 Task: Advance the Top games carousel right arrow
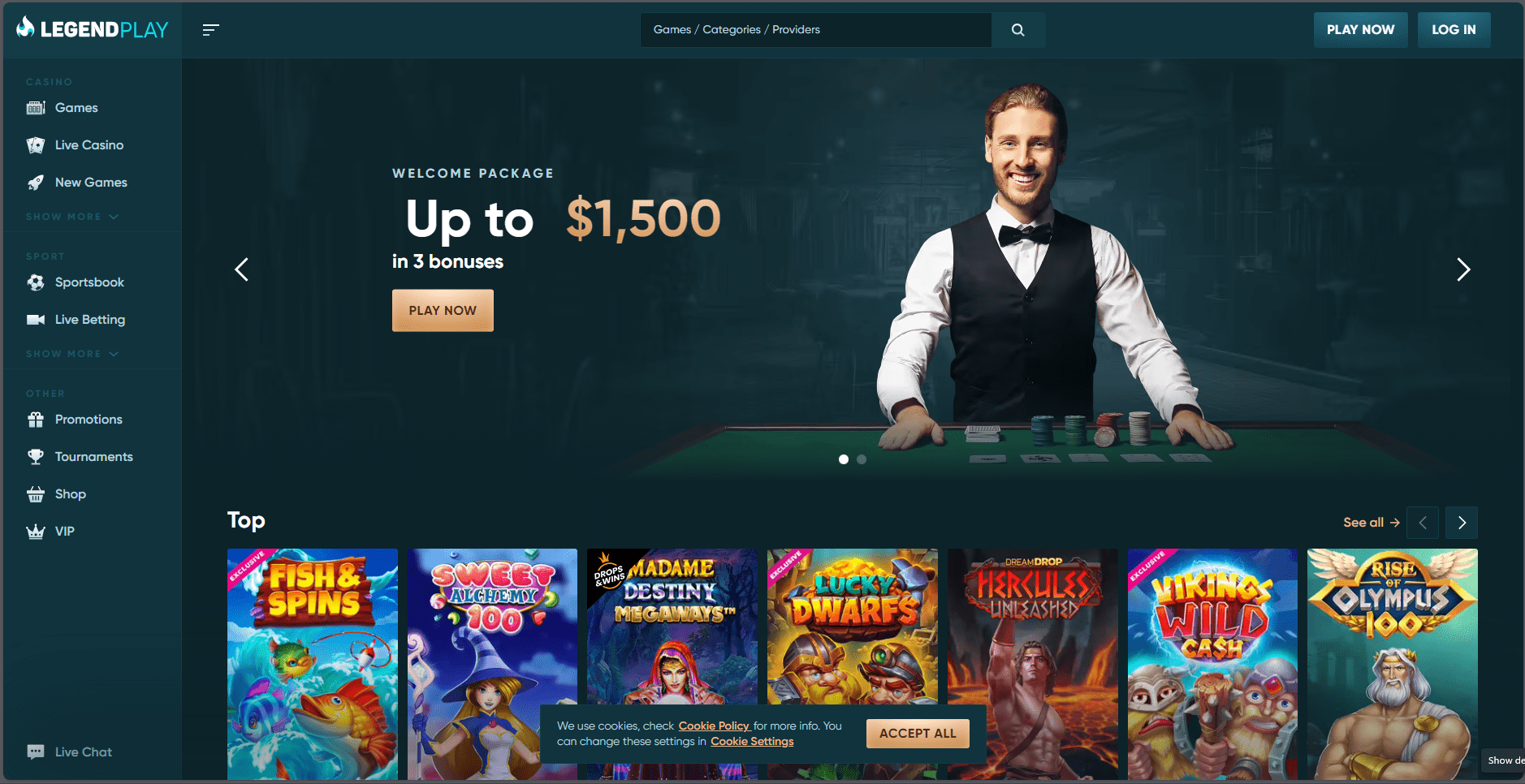coord(1462,523)
